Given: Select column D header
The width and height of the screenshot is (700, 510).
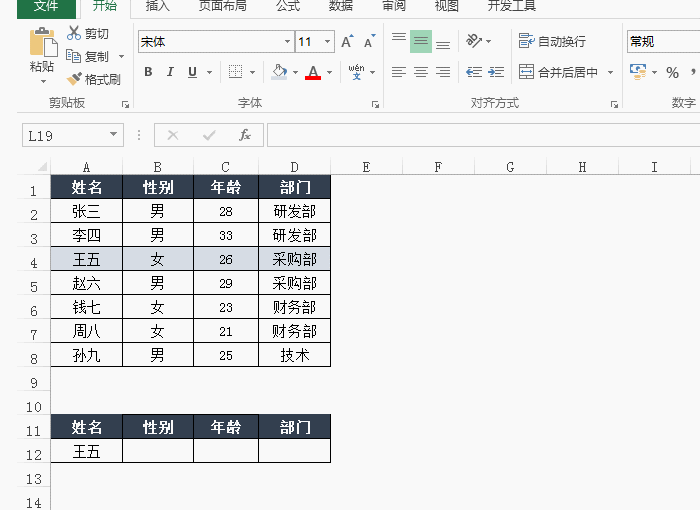Looking at the screenshot, I should coord(294,167).
